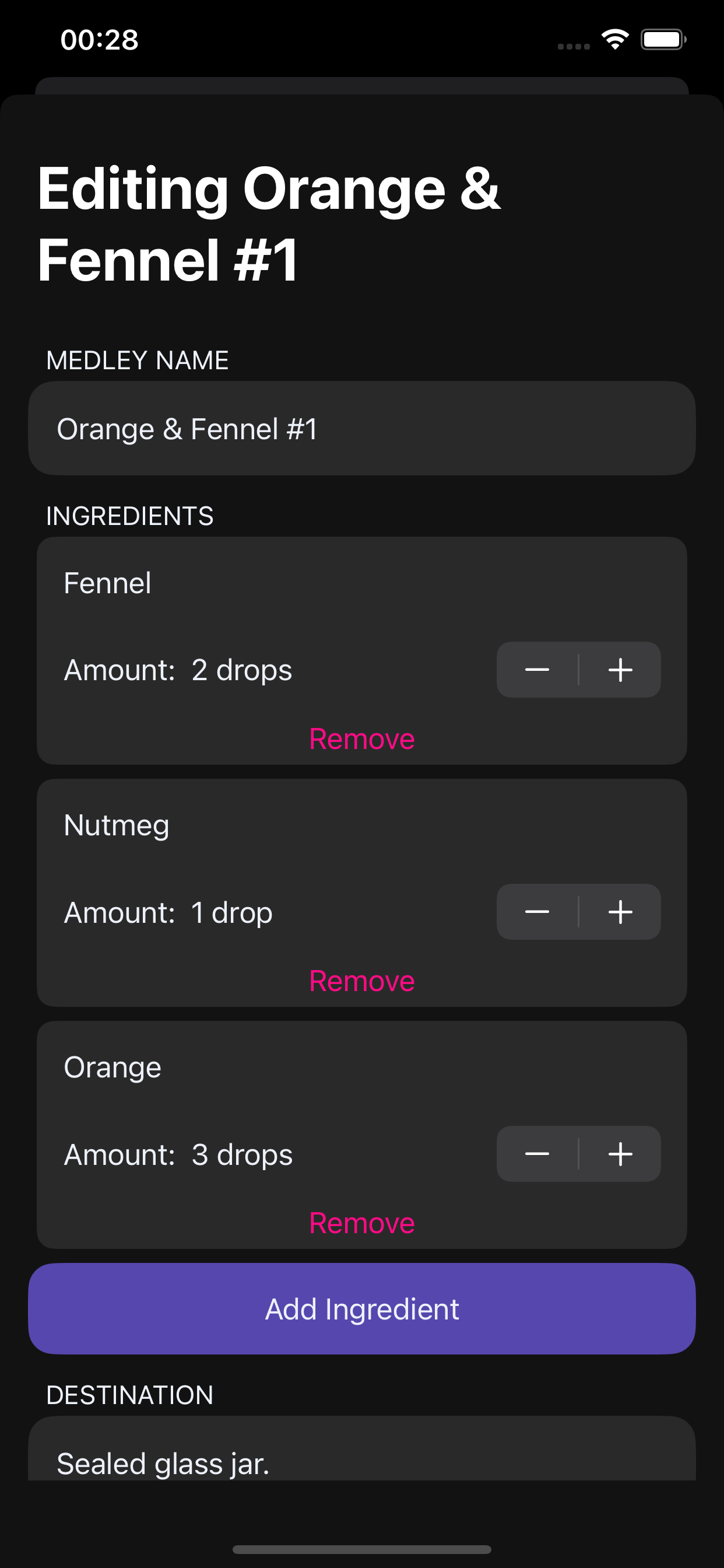Increase Fennel amount with plus stepper

coord(620,670)
